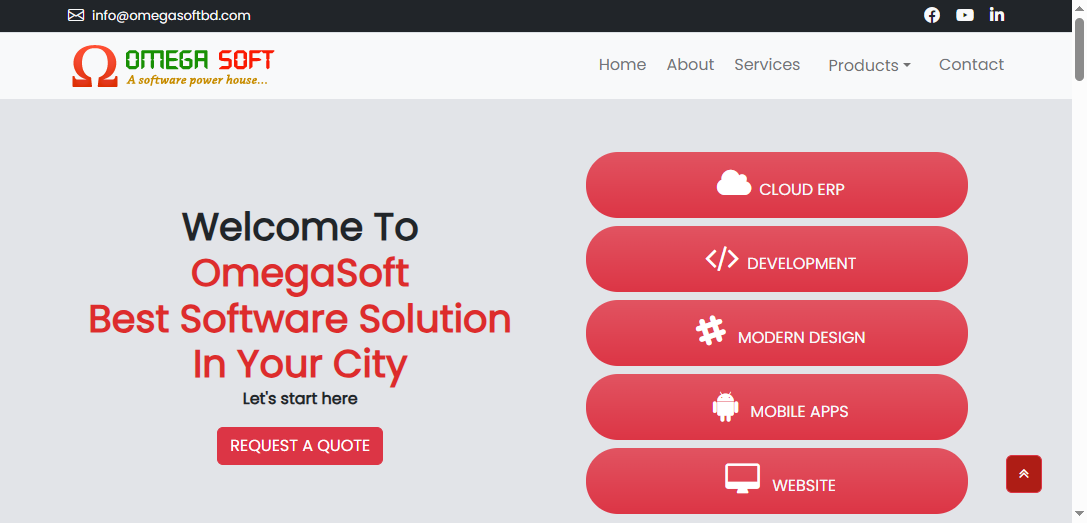Image resolution: width=1087 pixels, height=523 pixels.
Task: Go to the Home menu item
Action: pyautogui.click(x=623, y=65)
